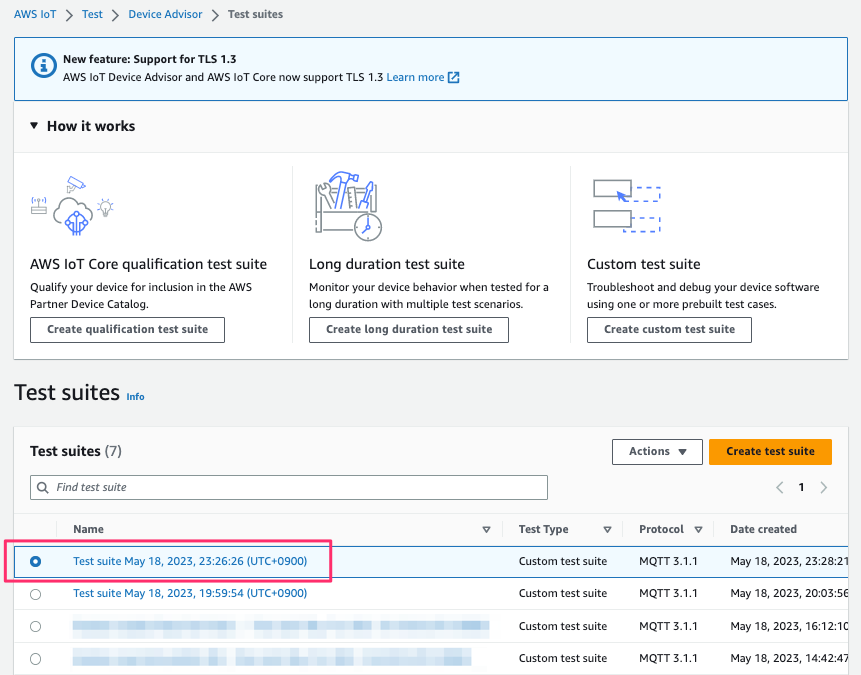Screen dimensions: 861x675
Task: Select radio button of third test suite row
Action: click(36, 627)
